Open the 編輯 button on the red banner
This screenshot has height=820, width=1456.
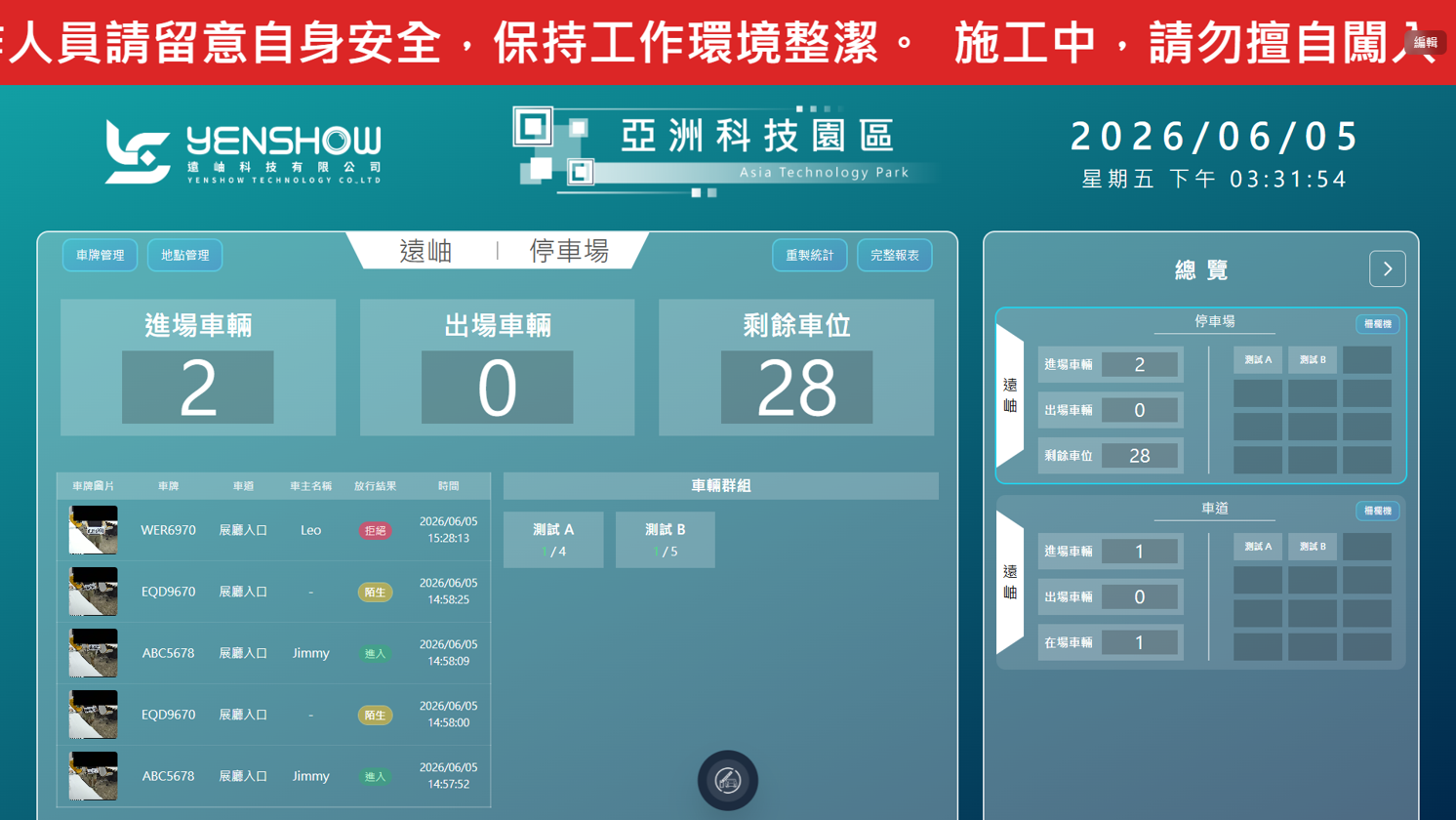(x=1426, y=42)
